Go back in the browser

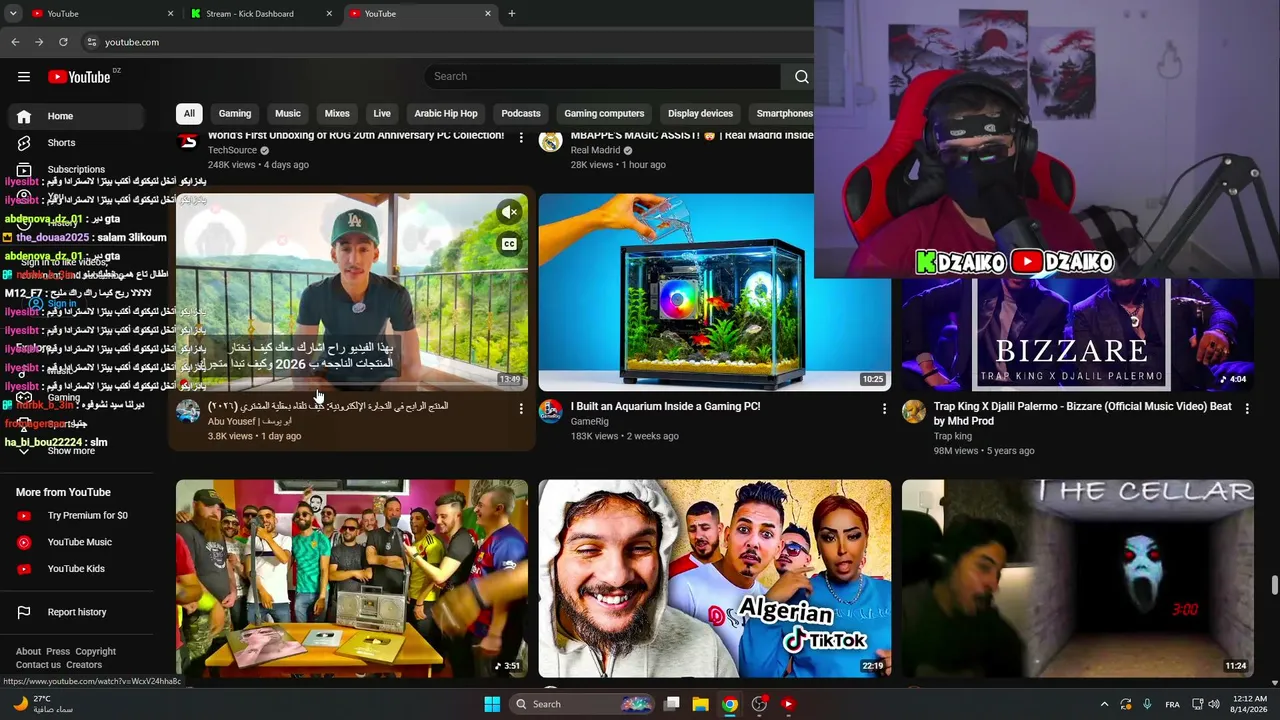click(15, 42)
